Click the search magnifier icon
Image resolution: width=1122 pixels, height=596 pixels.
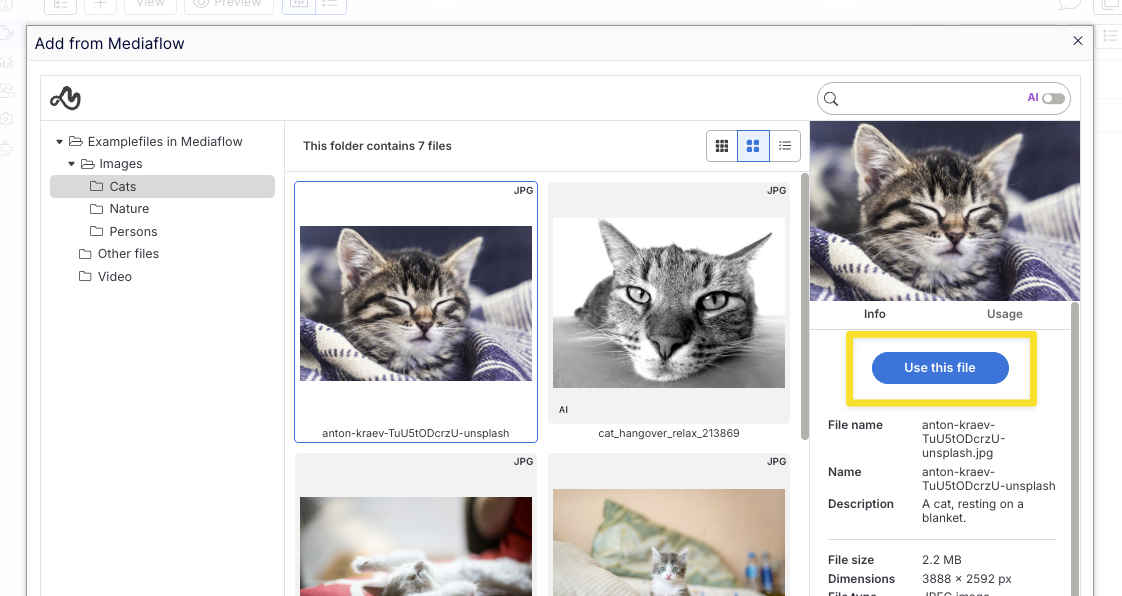[831, 99]
